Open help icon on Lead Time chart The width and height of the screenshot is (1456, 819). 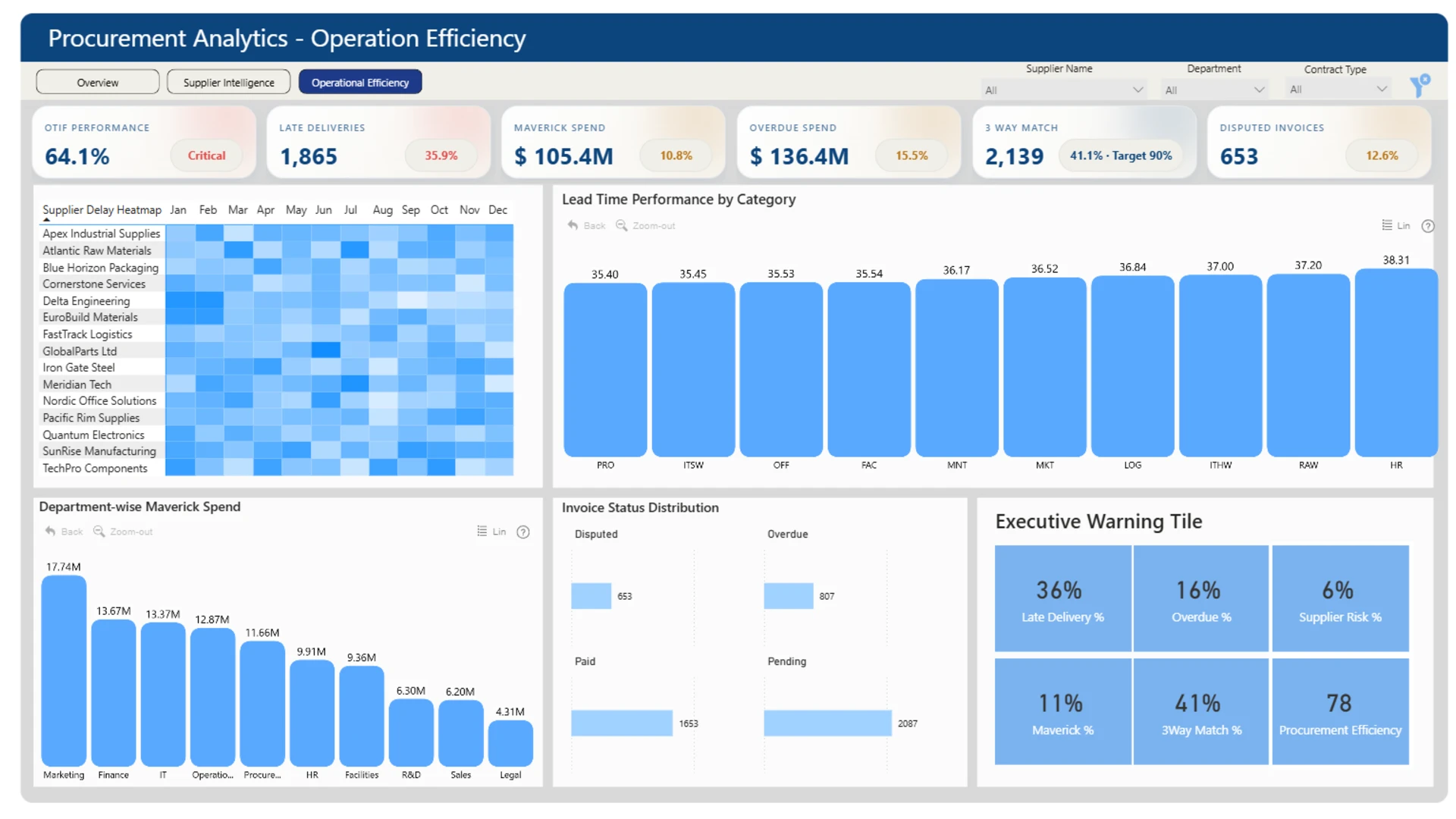(1428, 226)
